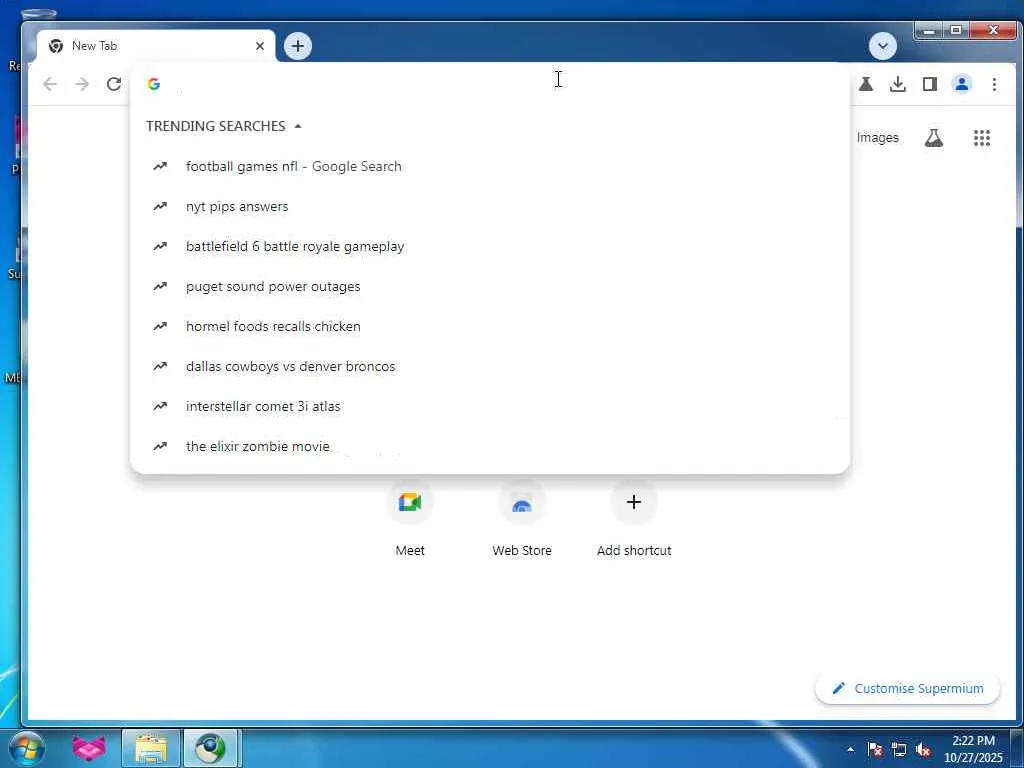Toggle the side panel icon
Image resolution: width=1024 pixels, height=768 pixels.
[930, 84]
